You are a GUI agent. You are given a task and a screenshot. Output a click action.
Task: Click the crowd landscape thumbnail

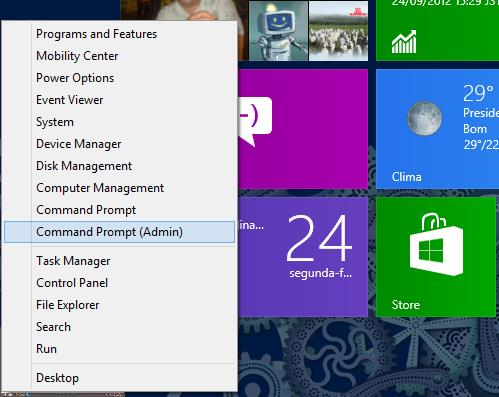(x=338, y=31)
